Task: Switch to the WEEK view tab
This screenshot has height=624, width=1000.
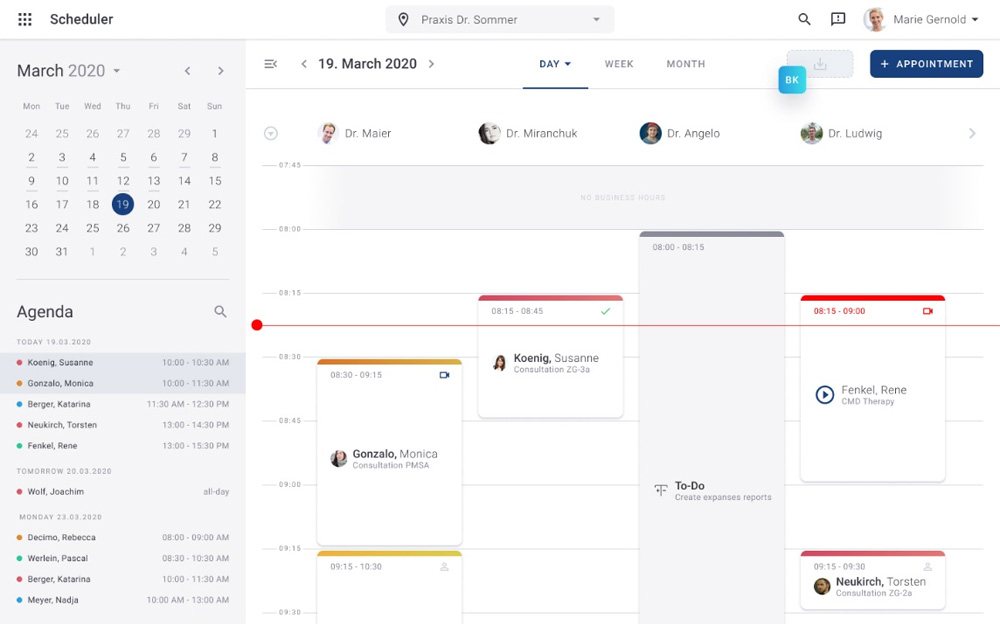Action: [619, 64]
